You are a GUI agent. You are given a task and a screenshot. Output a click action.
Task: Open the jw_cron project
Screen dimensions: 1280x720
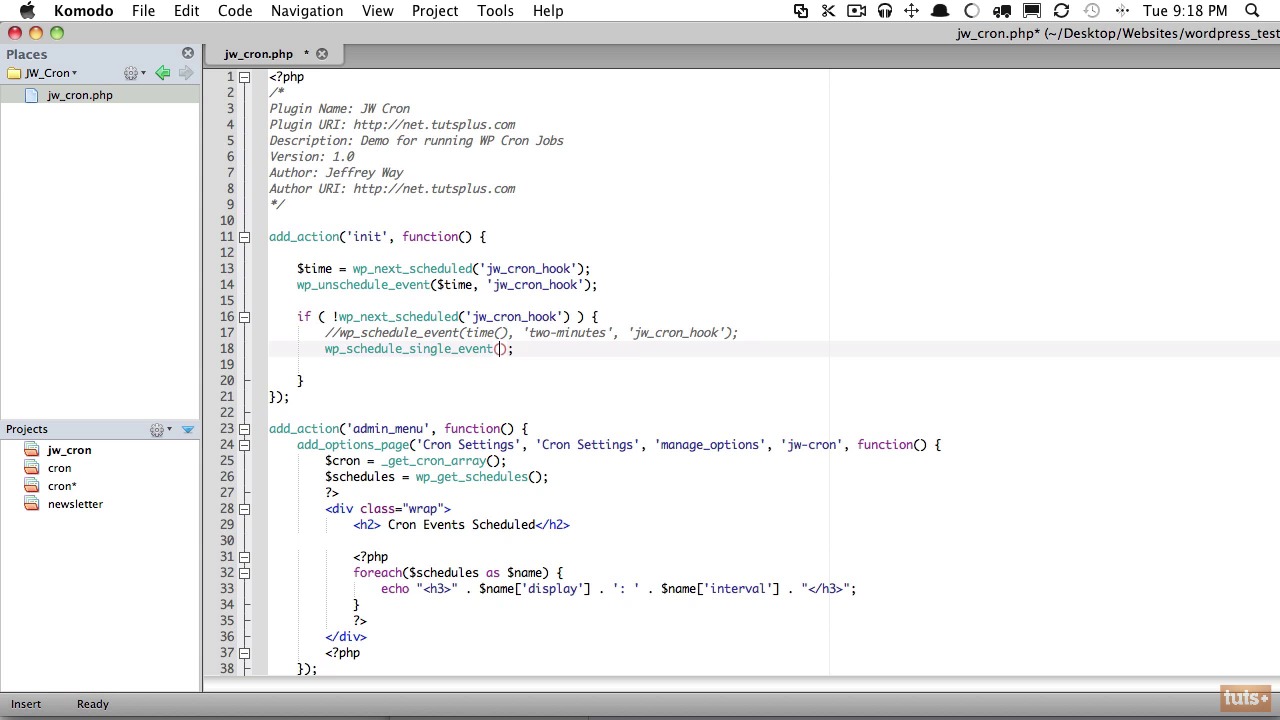pyautogui.click(x=69, y=450)
